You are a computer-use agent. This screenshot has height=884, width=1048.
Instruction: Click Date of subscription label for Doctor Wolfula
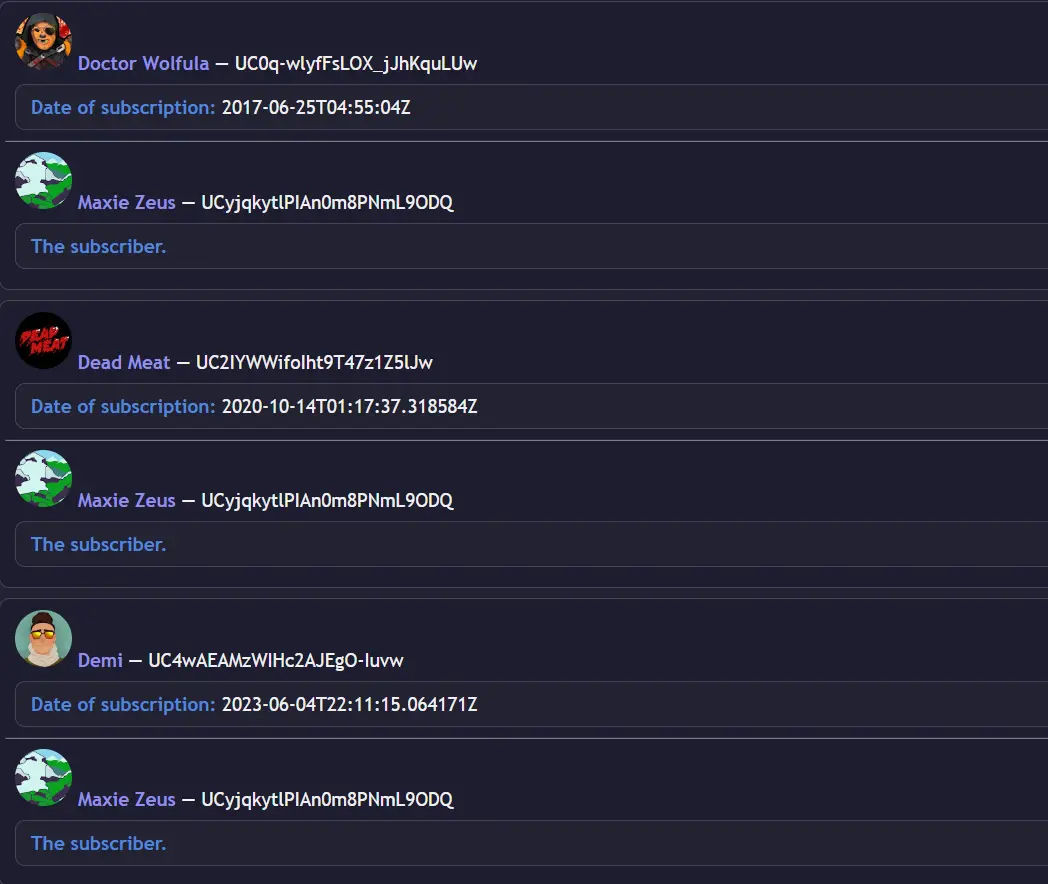click(123, 108)
